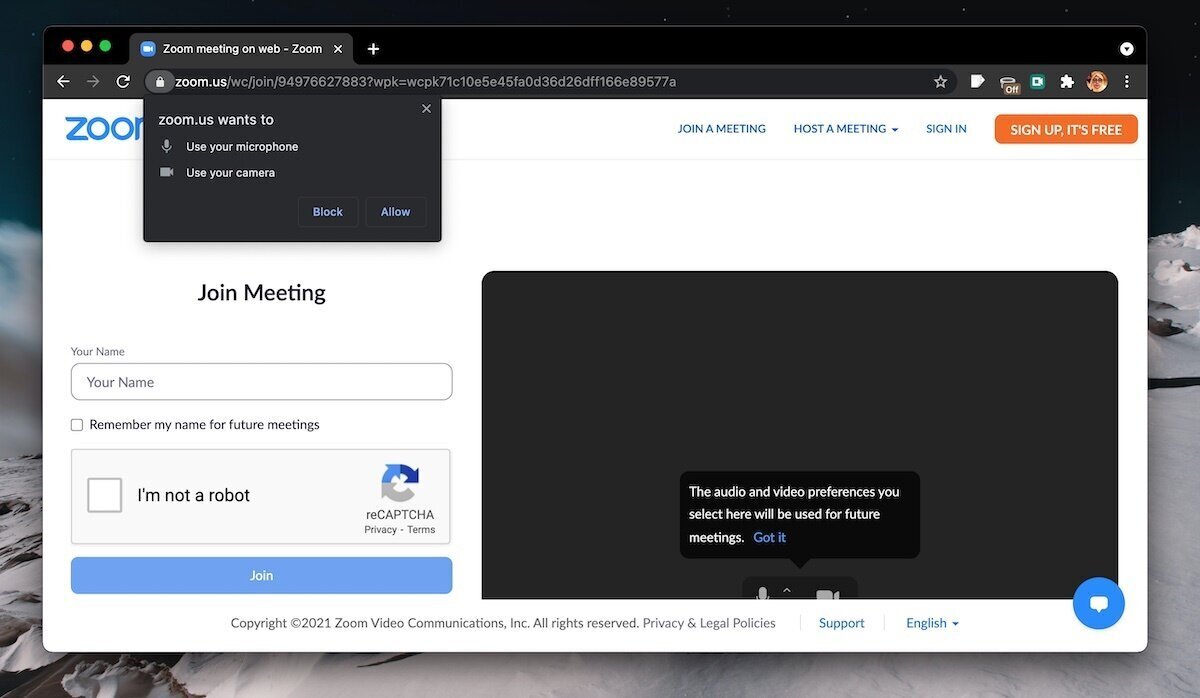The width and height of the screenshot is (1200, 698).
Task: Open the Chrome three-dot menu
Action: click(1127, 81)
